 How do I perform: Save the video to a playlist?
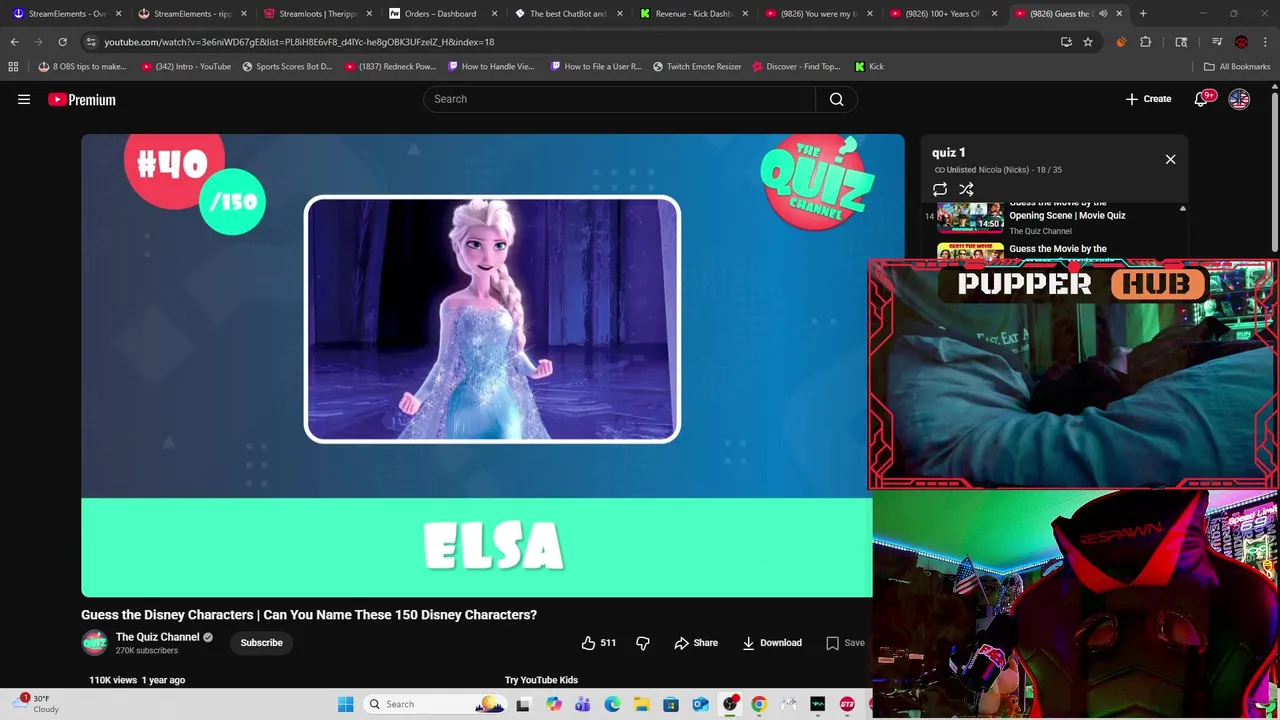845,643
